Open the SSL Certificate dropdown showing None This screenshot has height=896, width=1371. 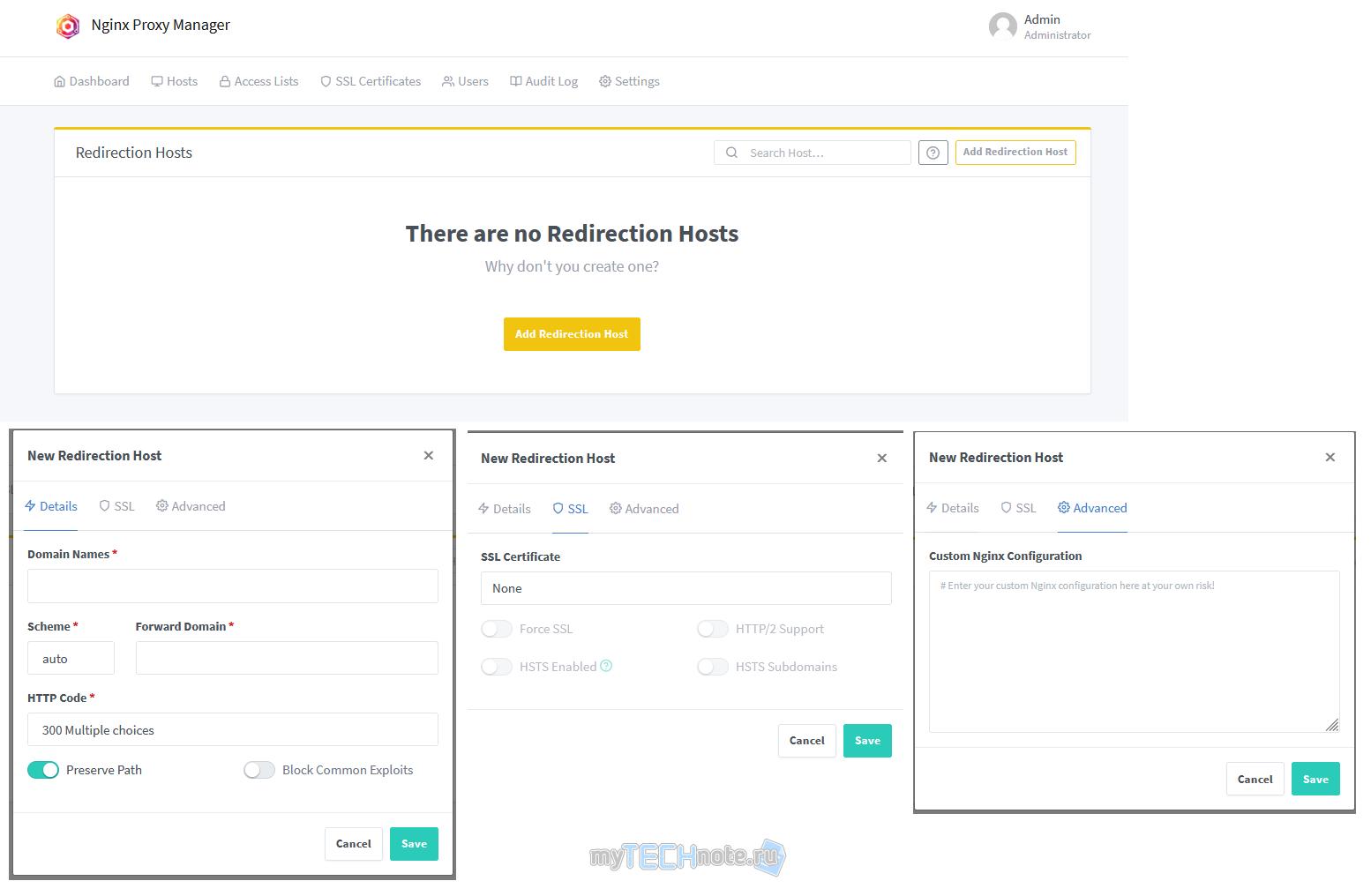click(x=686, y=588)
